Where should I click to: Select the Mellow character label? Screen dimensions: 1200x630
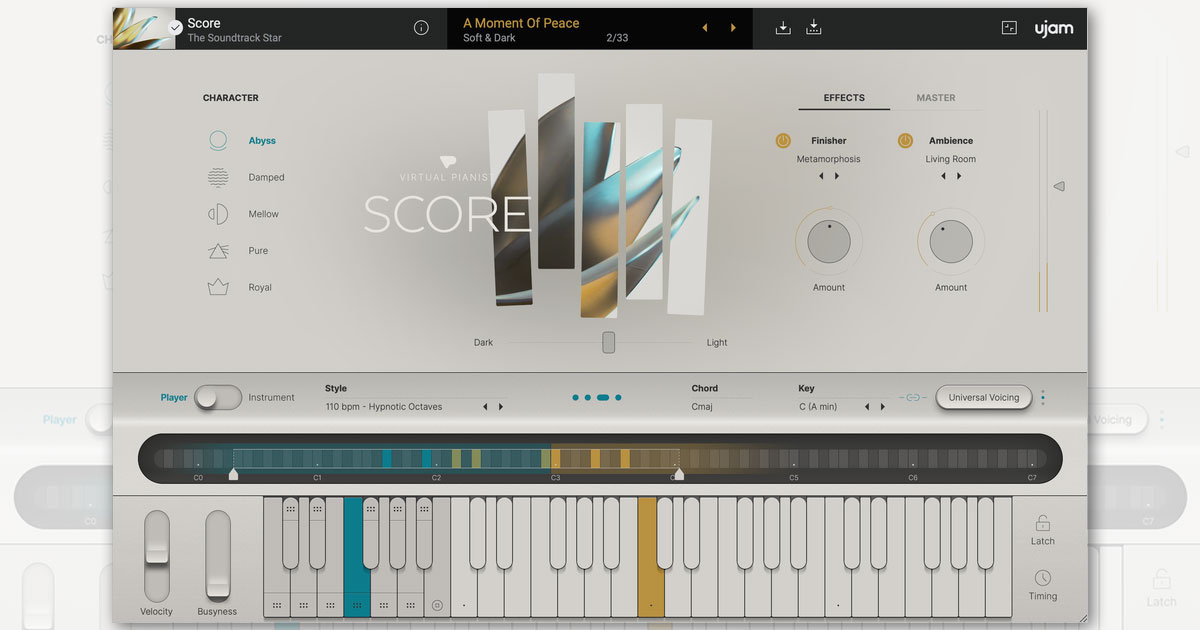pyautogui.click(x=264, y=214)
